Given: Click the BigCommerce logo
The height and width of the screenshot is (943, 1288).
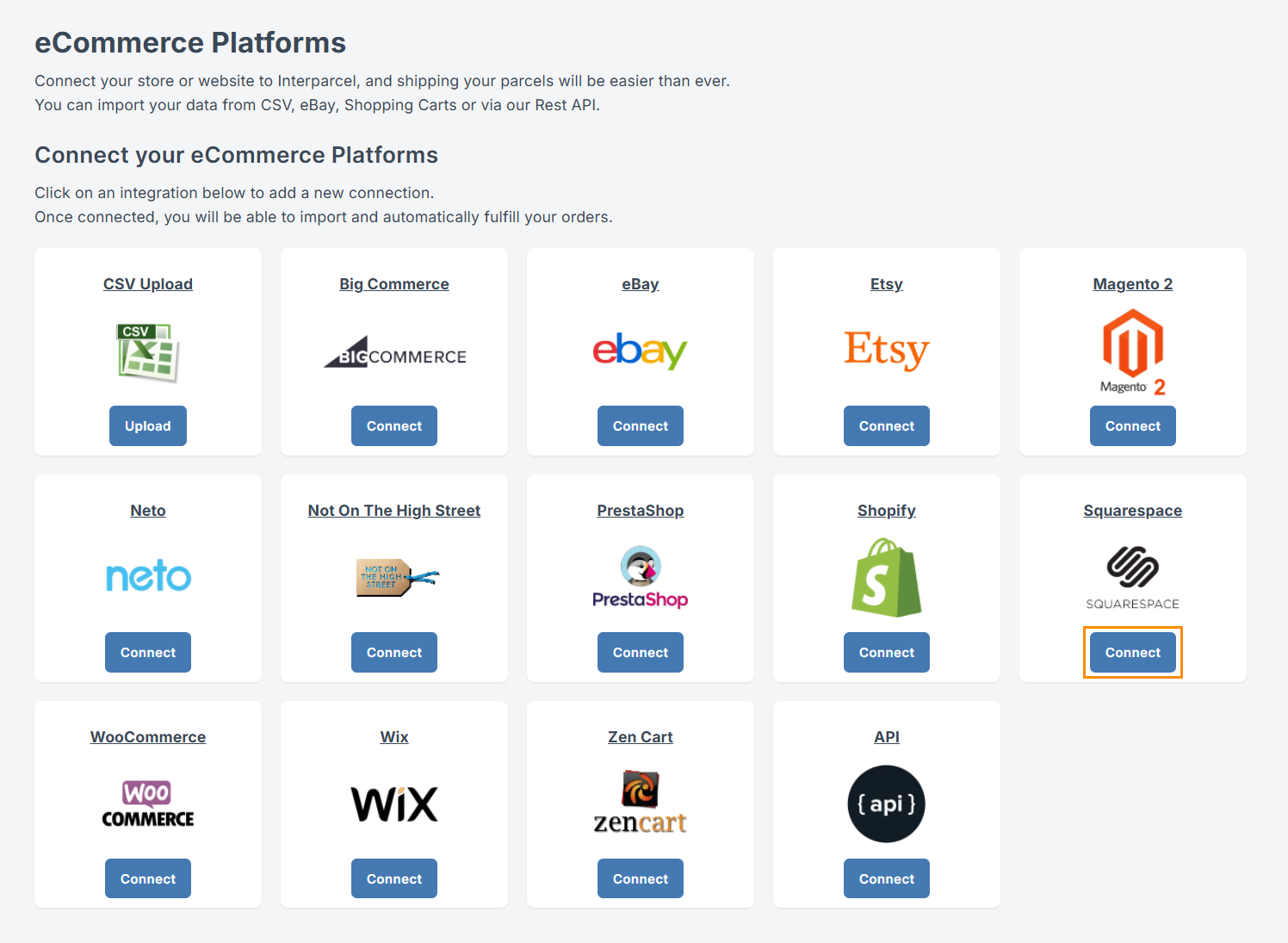Looking at the screenshot, I should click(394, 353).
